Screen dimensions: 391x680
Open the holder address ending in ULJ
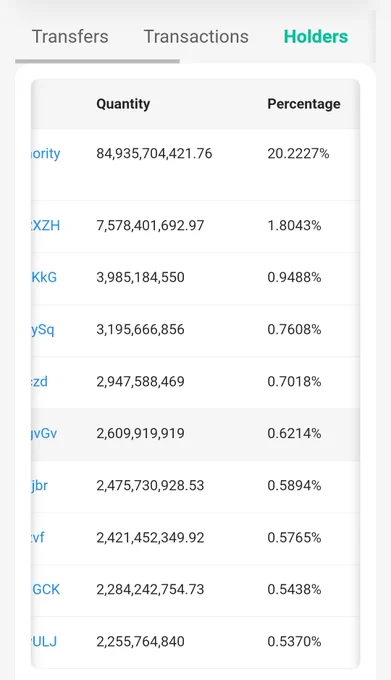point(44,641)
